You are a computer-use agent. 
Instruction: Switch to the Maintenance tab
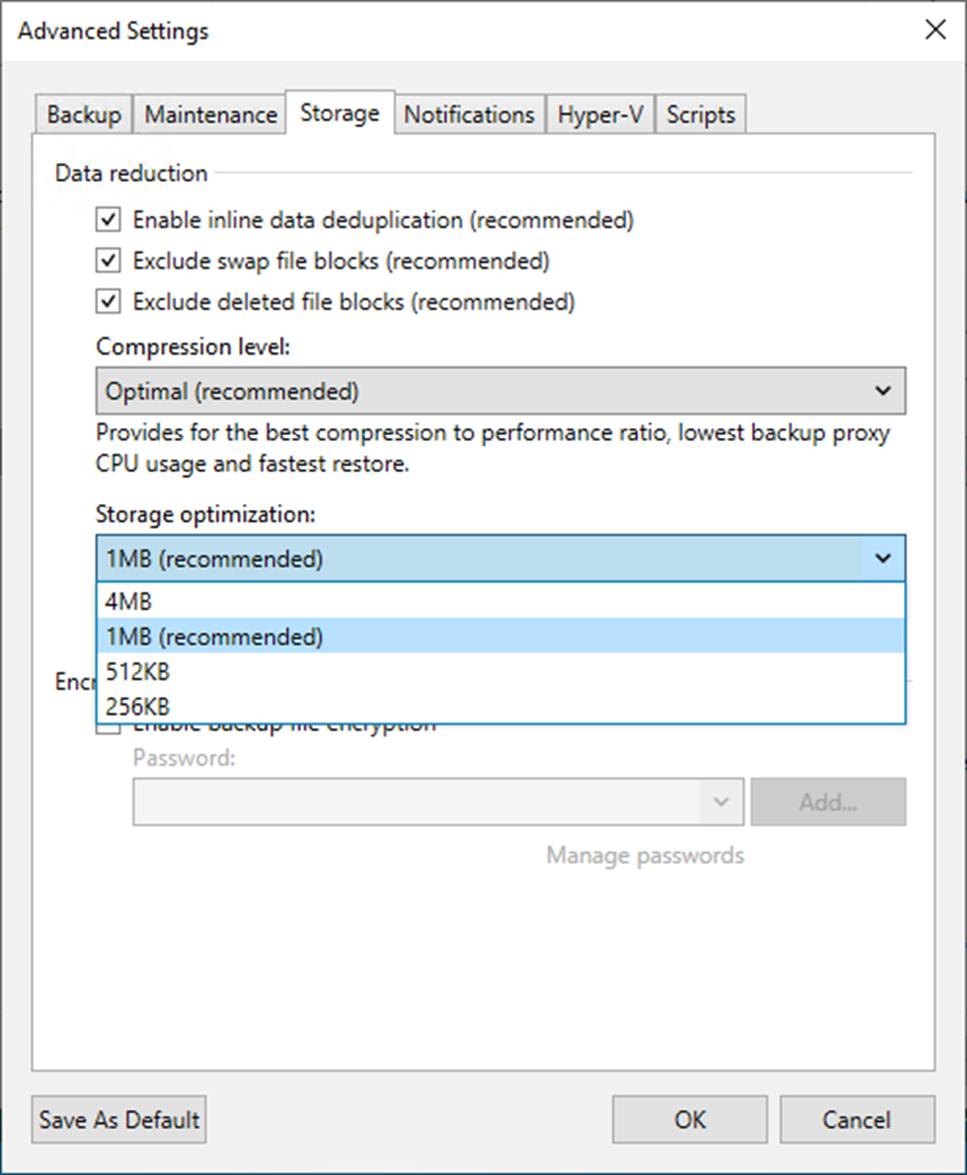coord(209,113)
